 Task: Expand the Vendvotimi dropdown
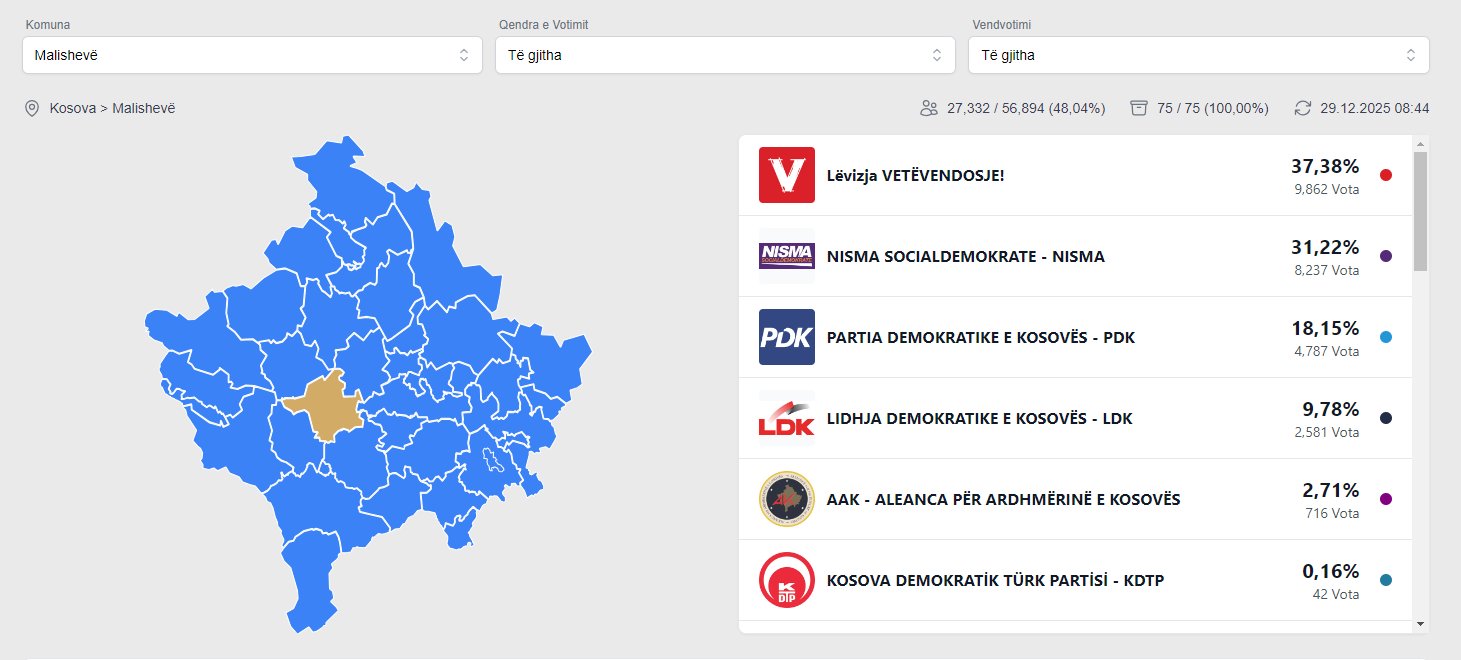click(1198, 55)
